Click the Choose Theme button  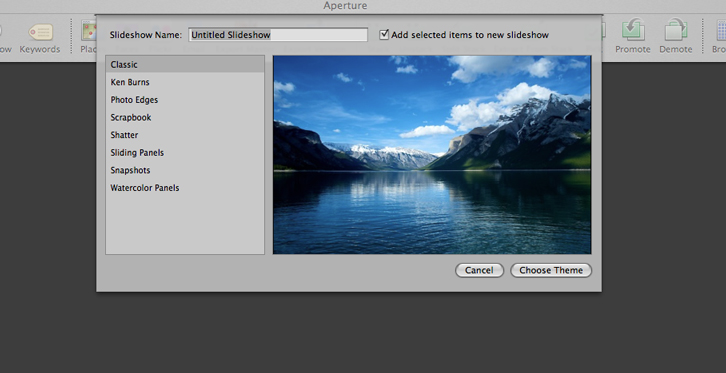point(551,270)
